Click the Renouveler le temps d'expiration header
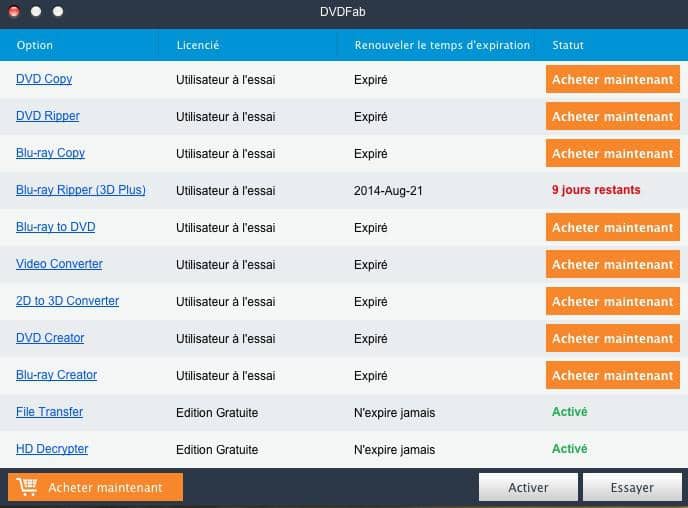This screenshot has height=508, width=688. [442, 45]
